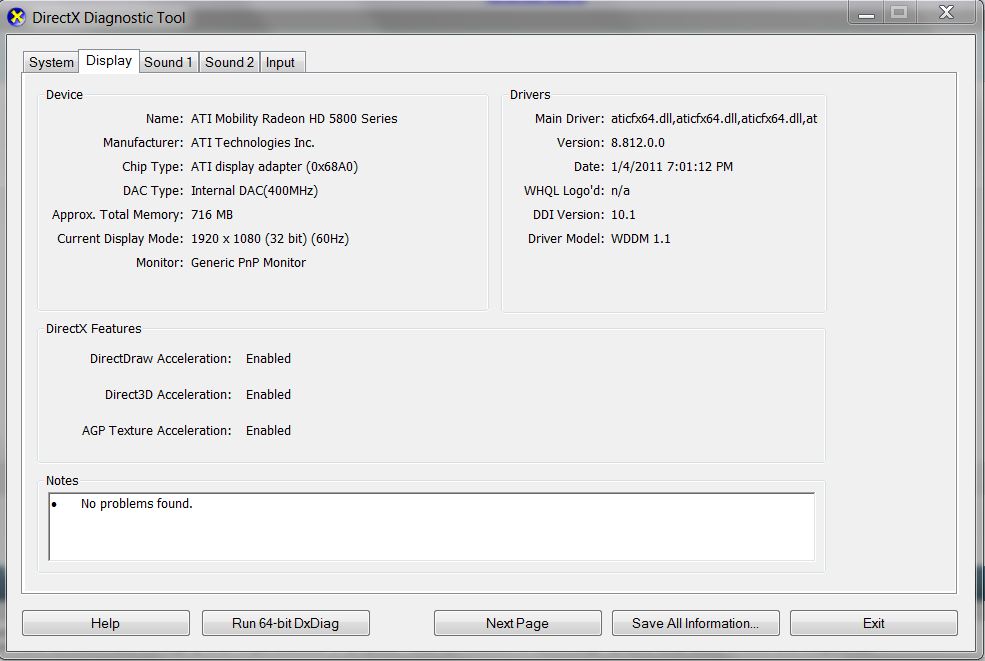Click the Current Display Mode label
Image resolution: width=985 pixels, height=661 pixels.
click(x=120, y=239)
